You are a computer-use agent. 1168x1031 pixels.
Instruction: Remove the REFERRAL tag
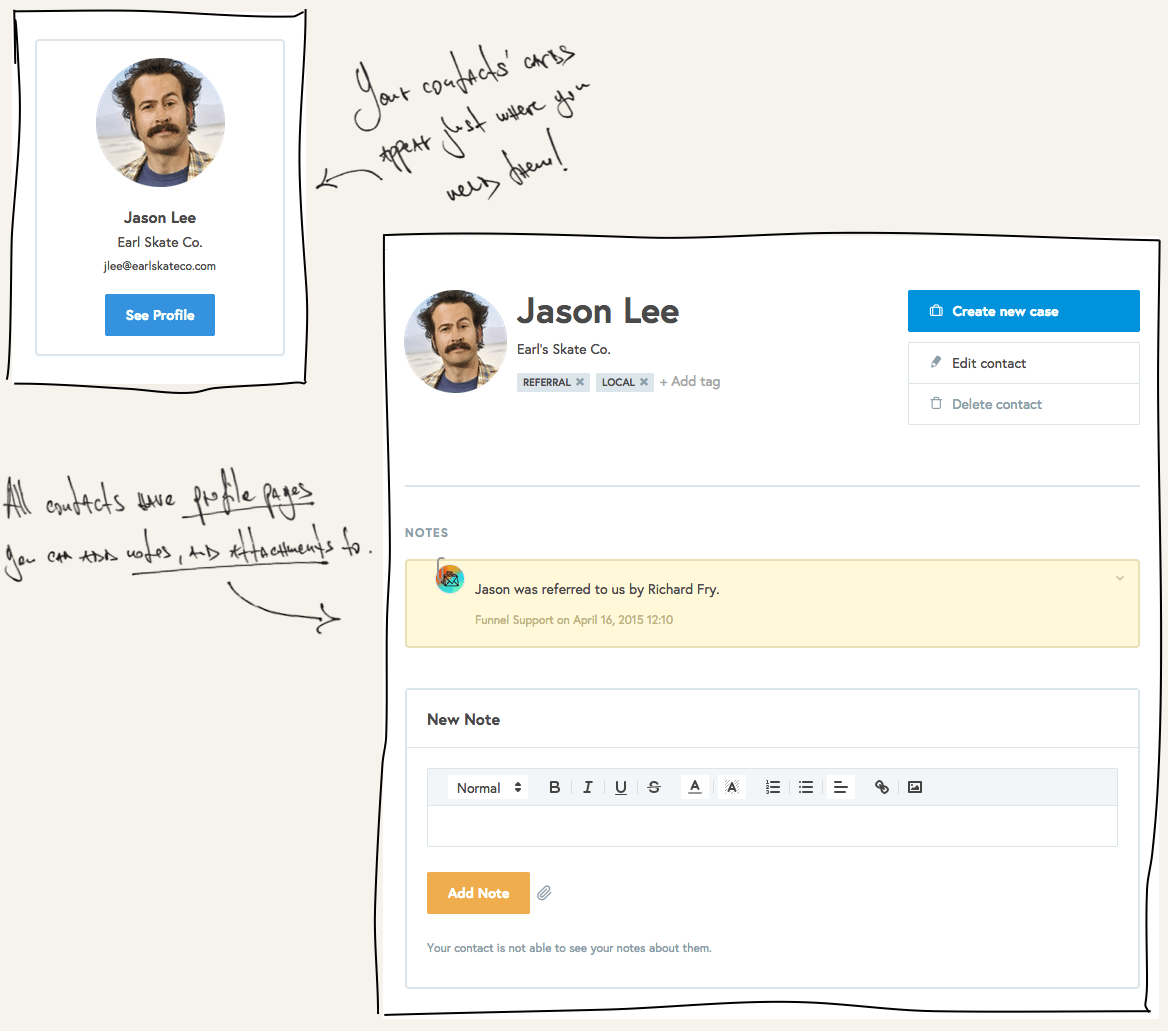pyautogui.click(x=580, y=382)
